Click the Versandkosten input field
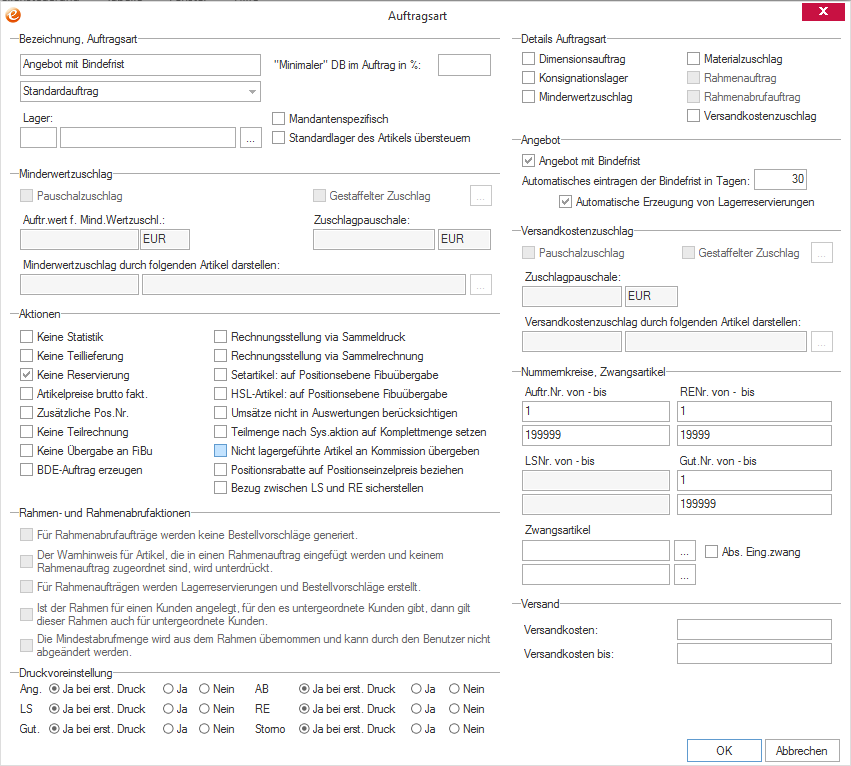Viewport: 851px width, 766px height. coord(754,630)
